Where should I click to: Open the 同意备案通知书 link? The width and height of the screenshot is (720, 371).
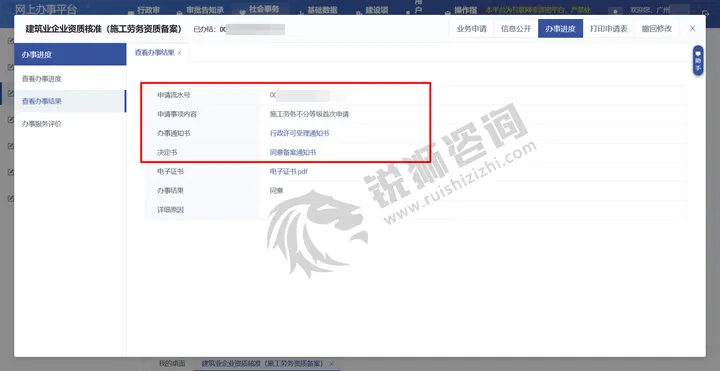[x=293, y=152]
